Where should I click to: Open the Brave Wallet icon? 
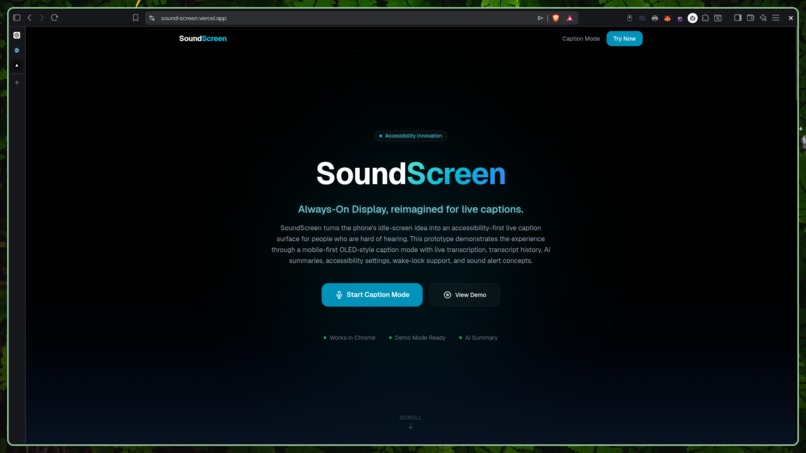[x=750, y=17]
